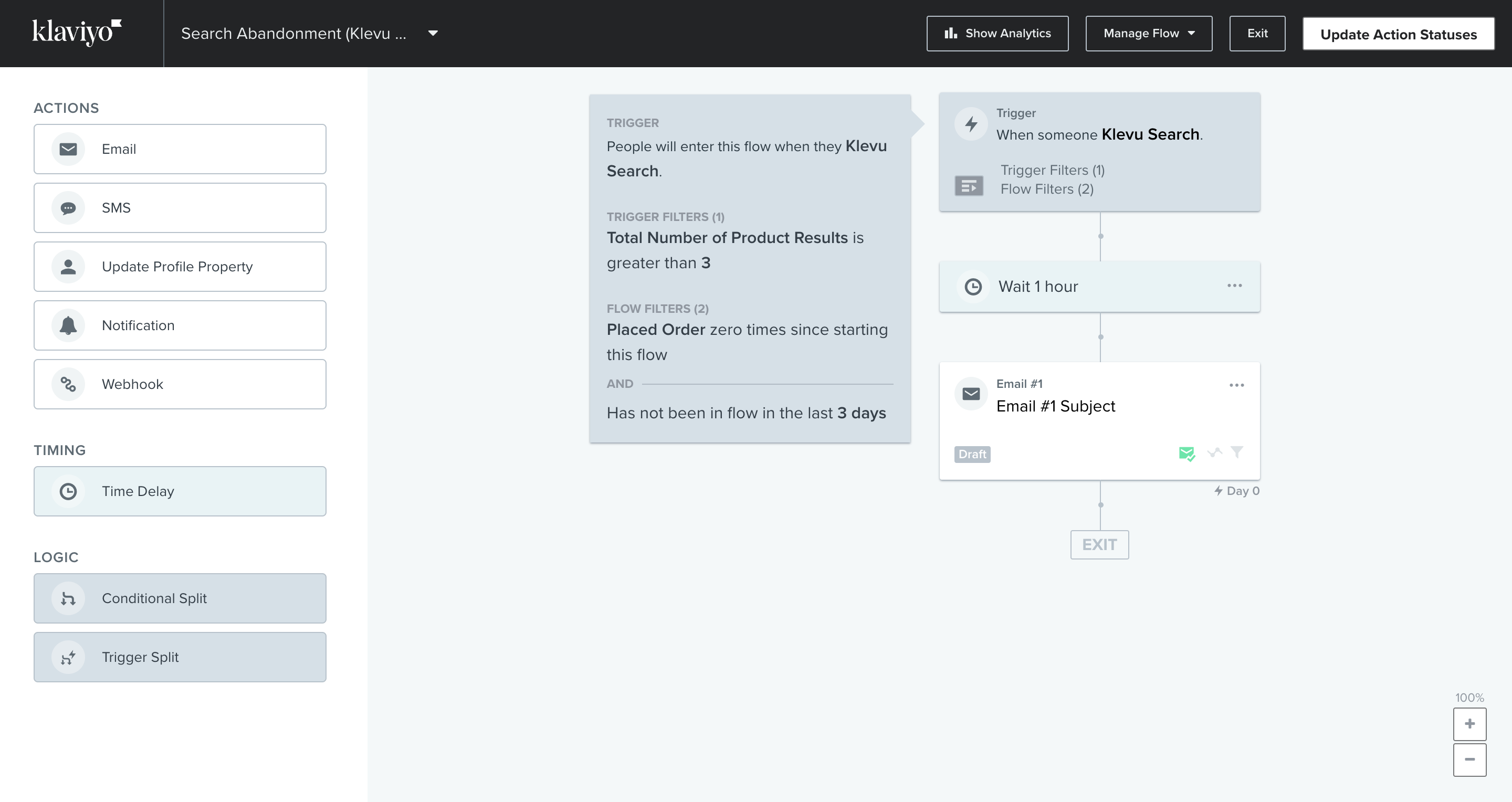Zoom out the canvas with minus button
This screenshot has width=1512, height=802.
tap(1469, 759)
